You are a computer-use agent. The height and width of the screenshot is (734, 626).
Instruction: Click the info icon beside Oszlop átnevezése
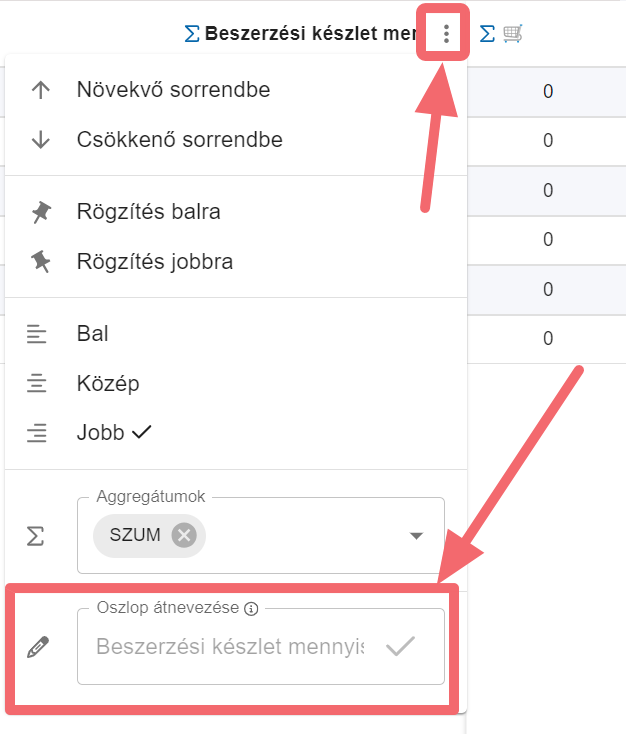[251, 608]
